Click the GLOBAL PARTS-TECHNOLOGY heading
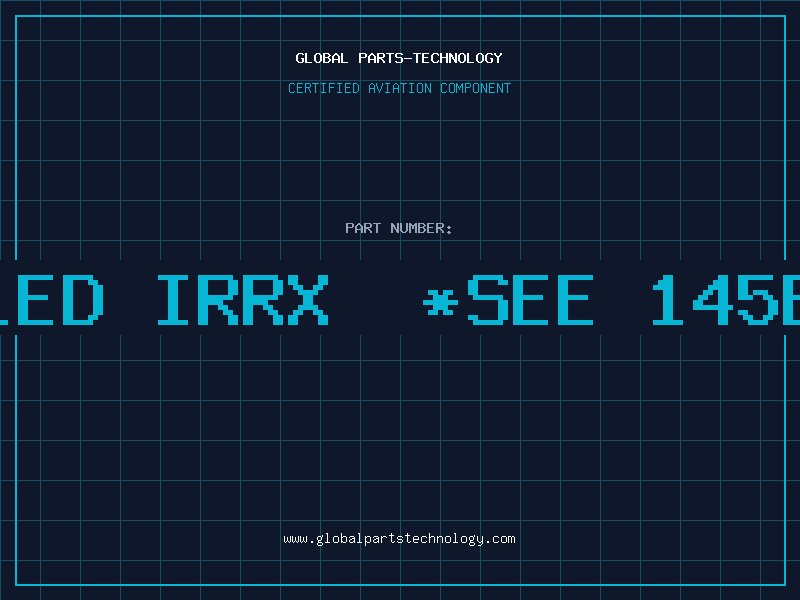Screen dimensions: 800x600 (399, 59)
